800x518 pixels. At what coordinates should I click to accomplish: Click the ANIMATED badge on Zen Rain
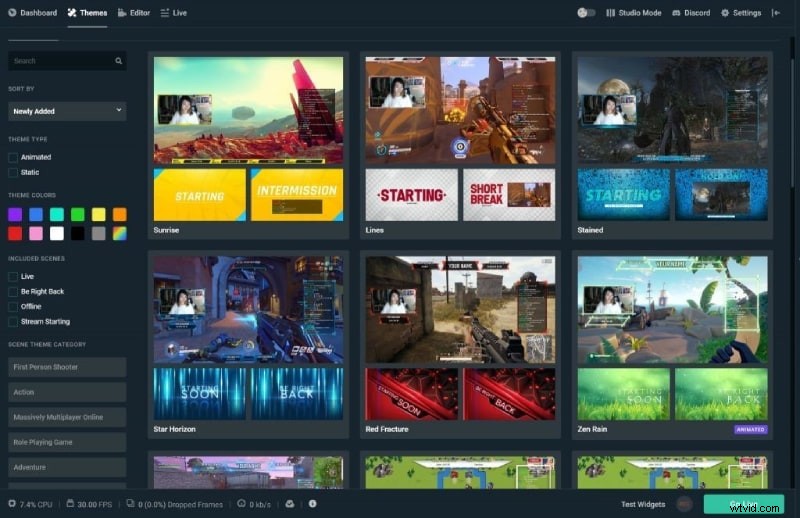[x=751, y=430]
